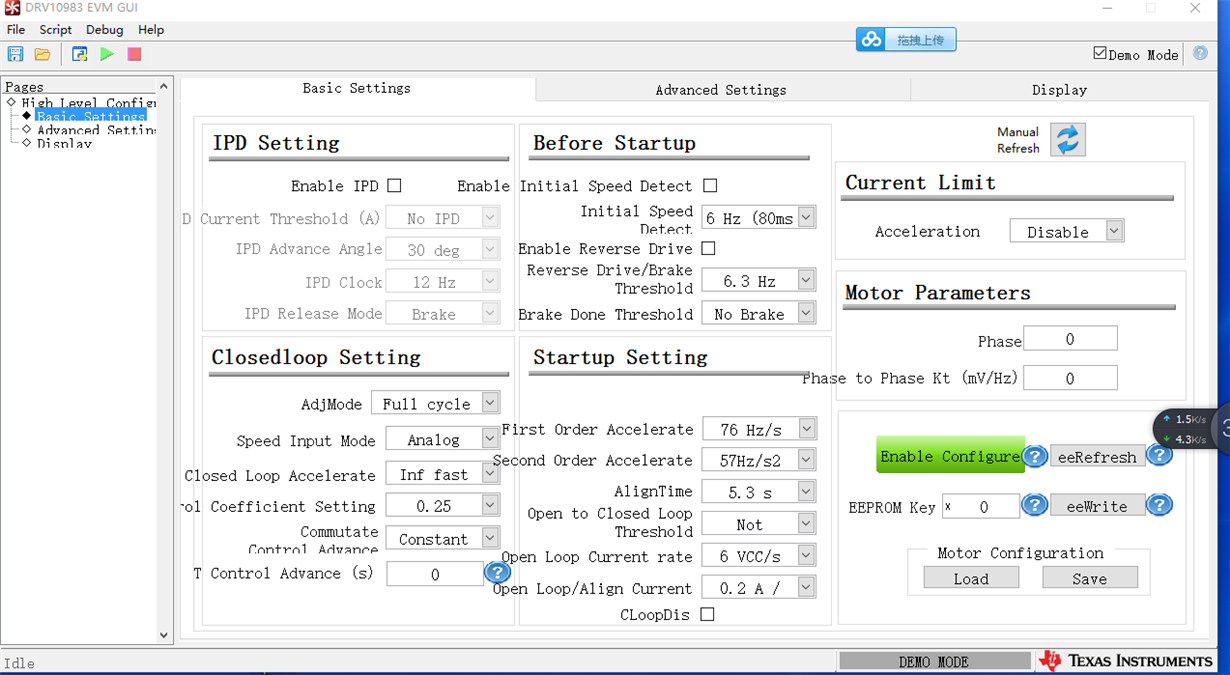Select High Level Config tree node
The width and height of the screenshot is (1230, 675).
point(88,102)
